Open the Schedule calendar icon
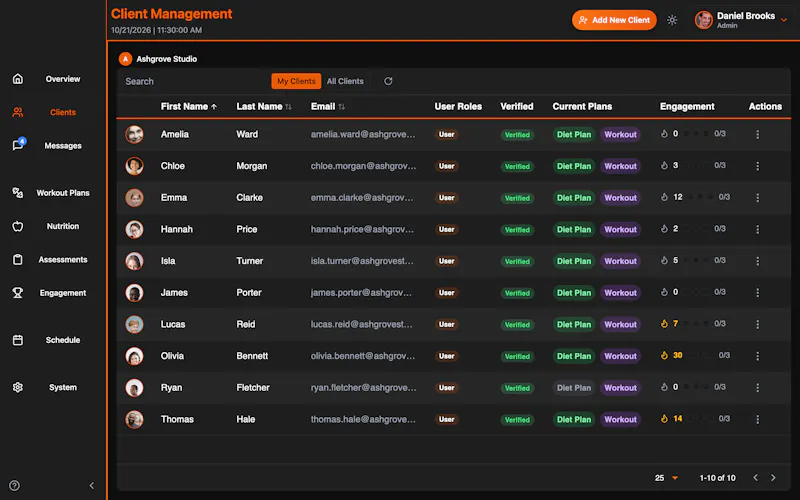 tap(18, 340)
